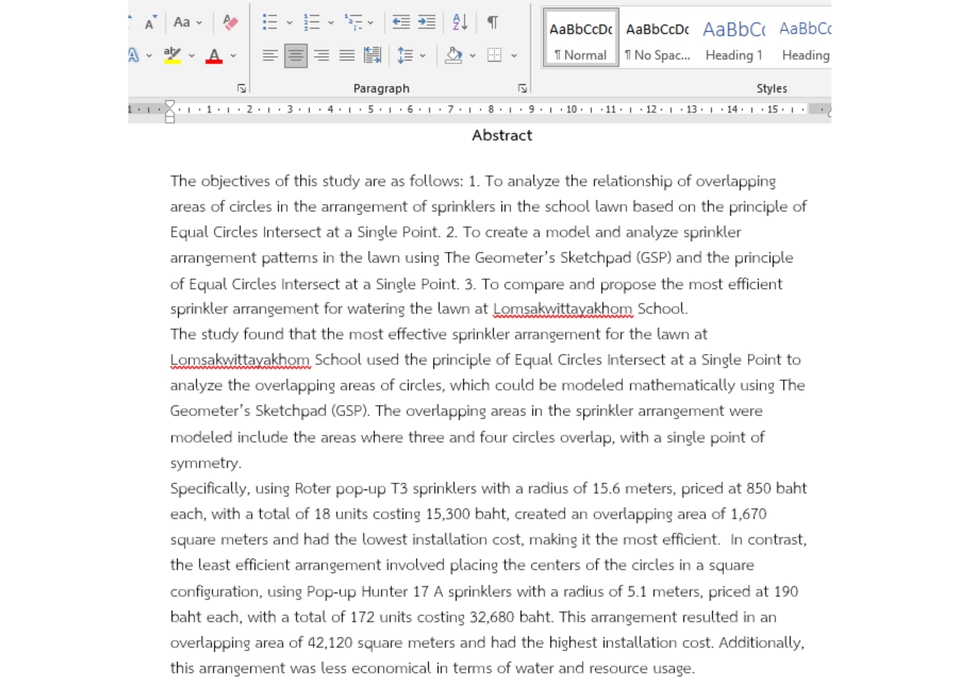The height and width of the screenshot is (679, 960).
Task: Justify paragraph text
Action: tap(347, 56)
